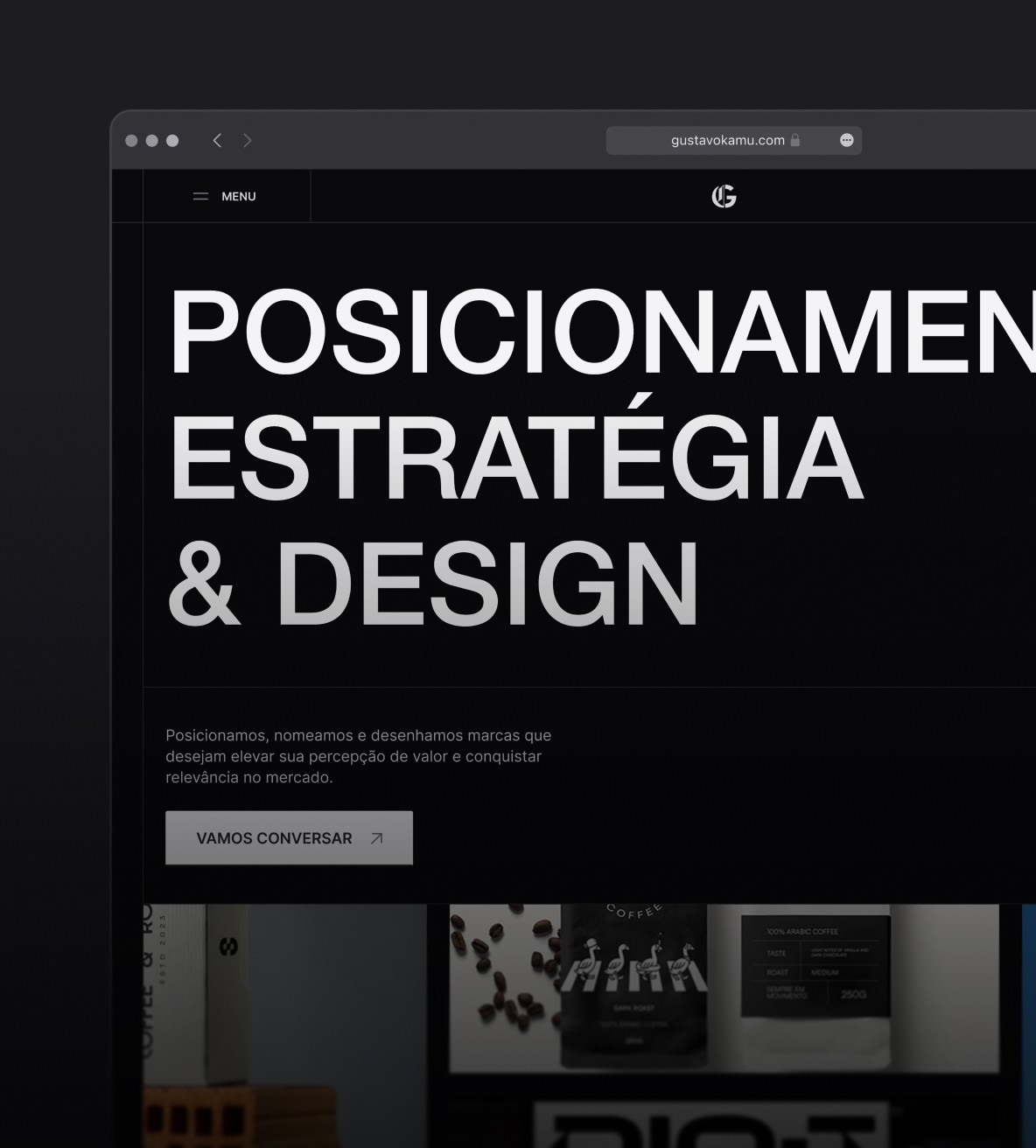Click the first window control dot
Image resolution: width=1036 pixels, height=1148 pixels.
[x=131, y=140]
